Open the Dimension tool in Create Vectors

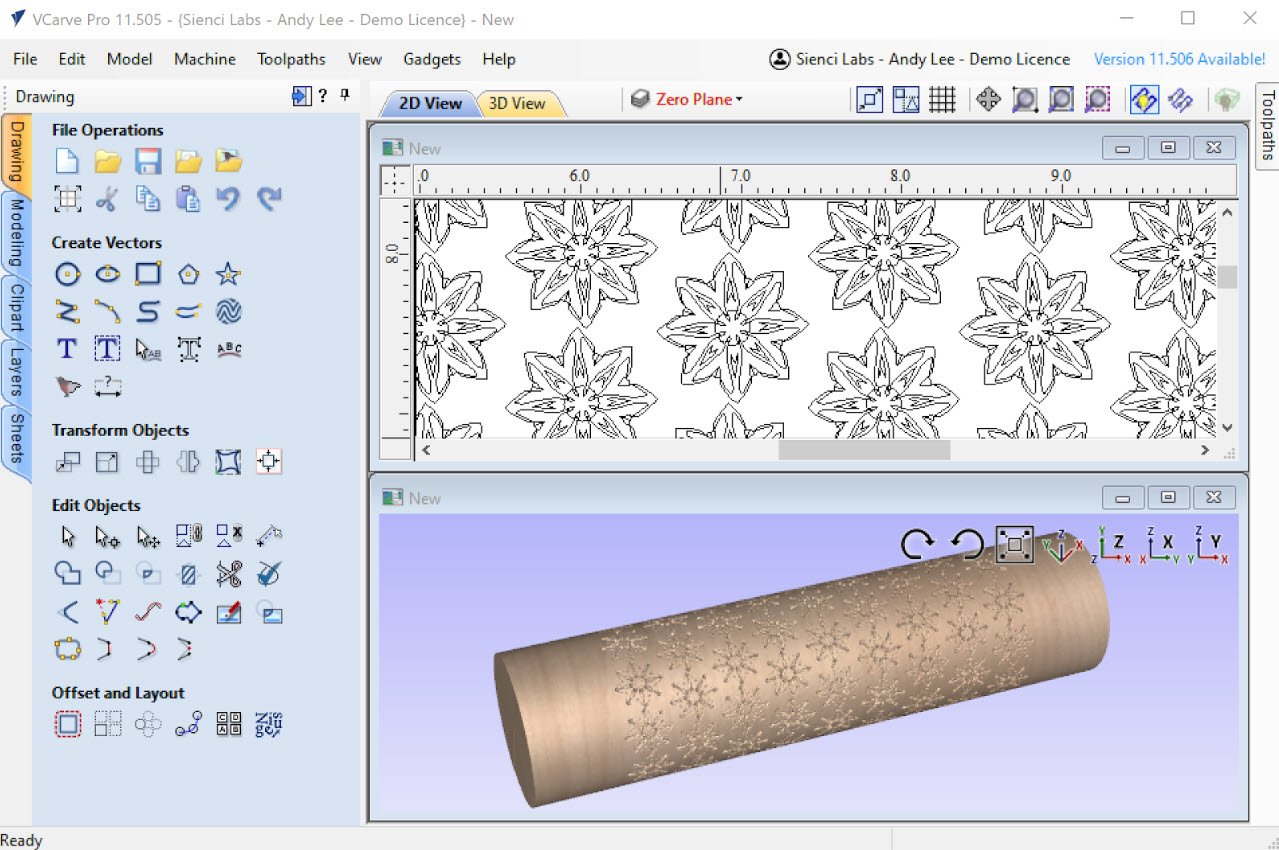point(107,387)
